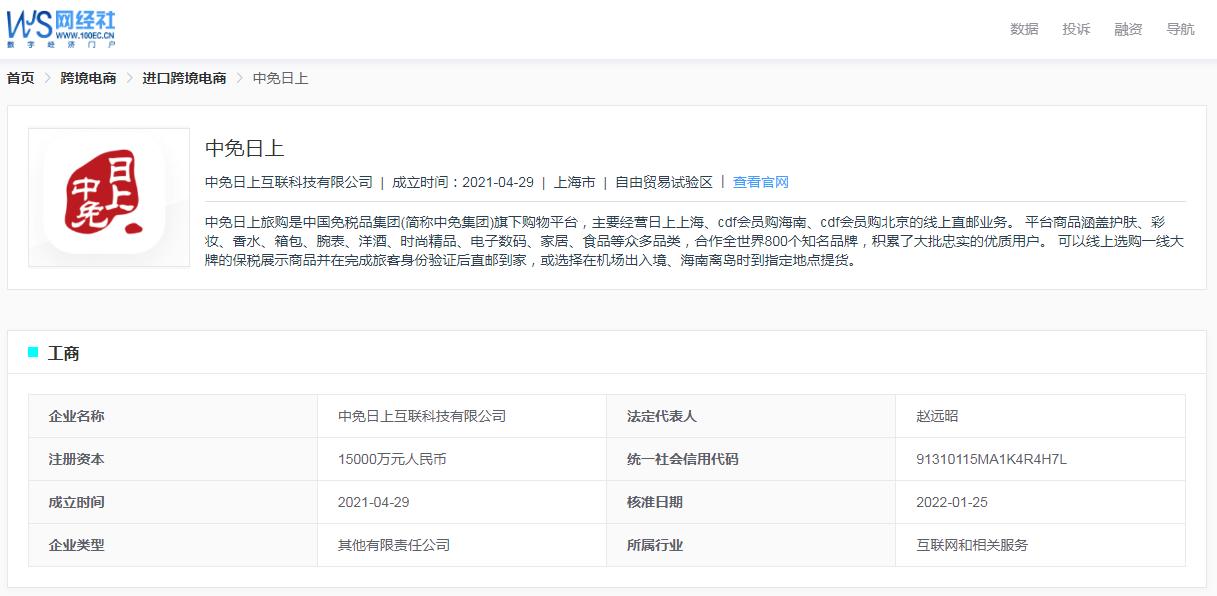
Task: Click the 自由贸易试验区 text
Action: (x=664, y=182)
